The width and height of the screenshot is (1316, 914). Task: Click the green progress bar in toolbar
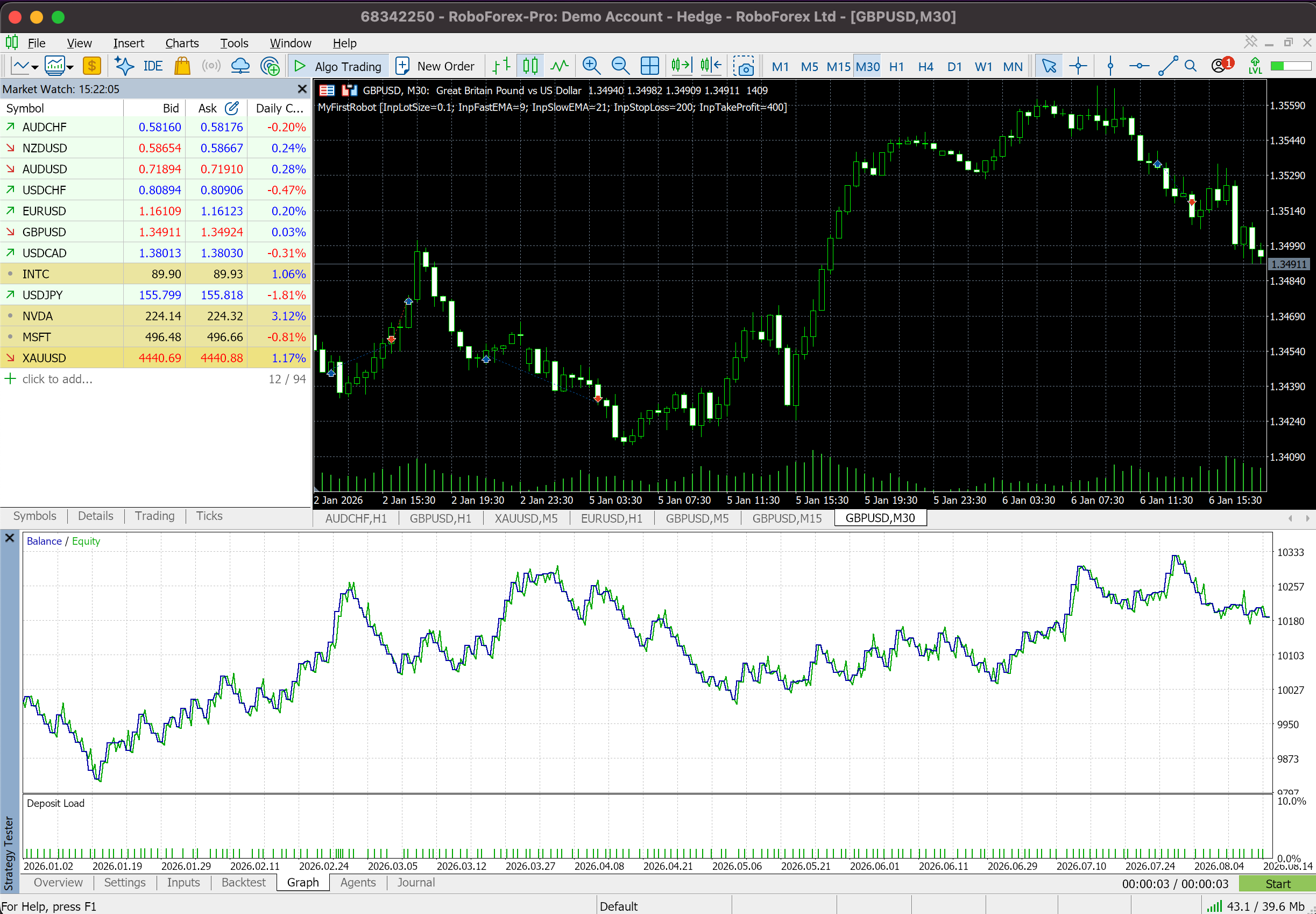1290,66
